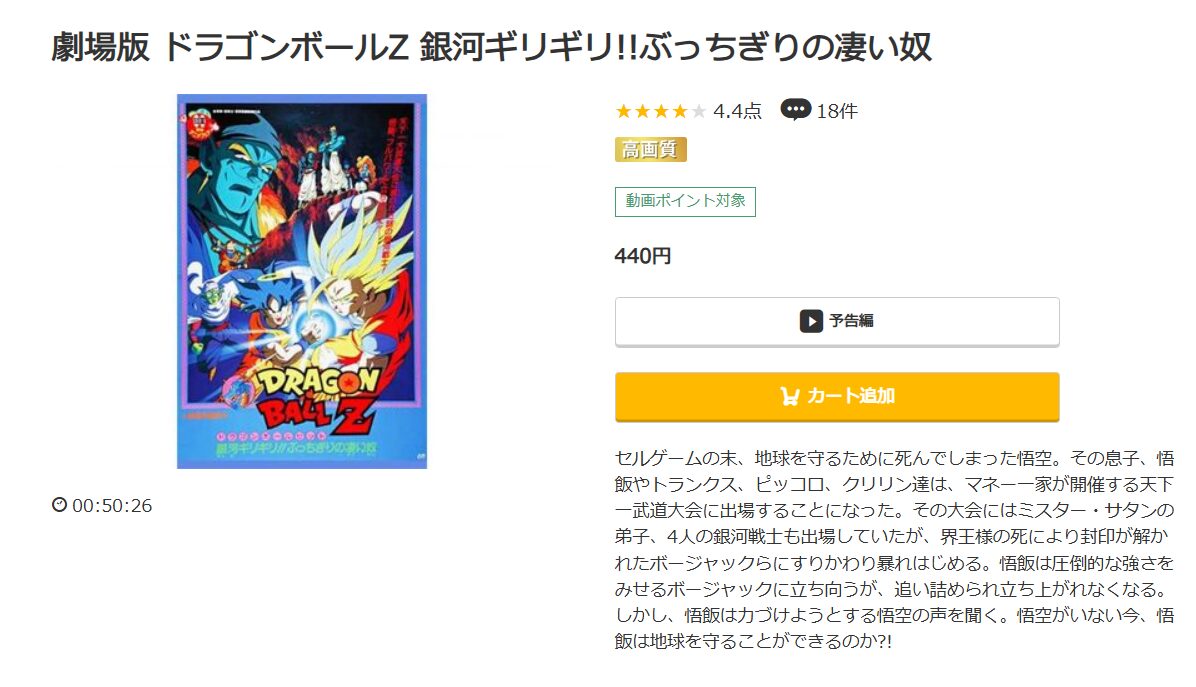Click the clock icon beside 00:50:26
Screen dimensions: 1196x687
pyautogui.click(x=59, y=505)
